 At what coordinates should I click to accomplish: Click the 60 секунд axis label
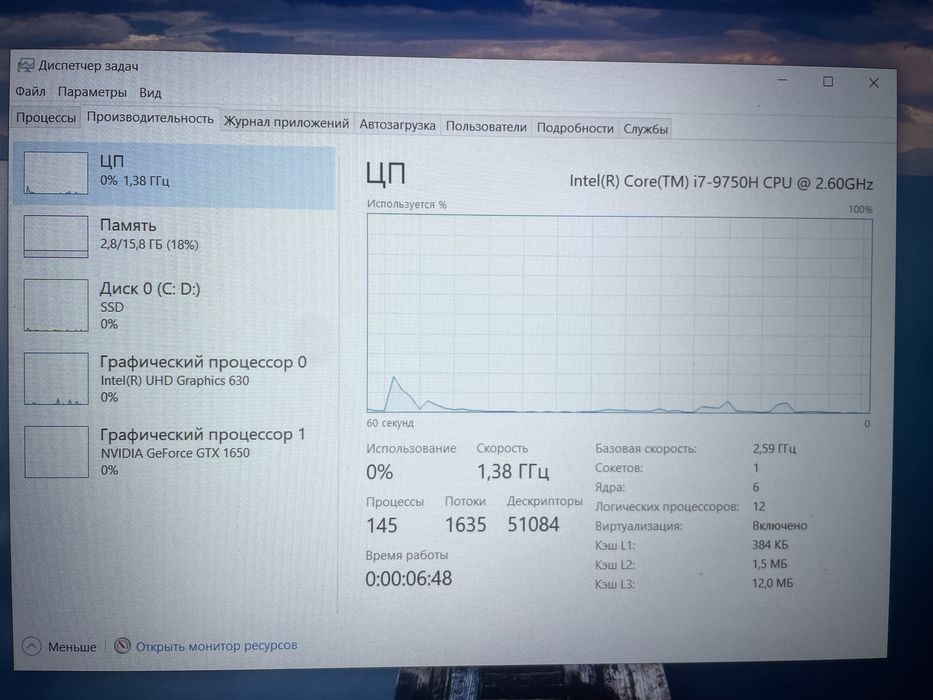(x=390, y=423)
